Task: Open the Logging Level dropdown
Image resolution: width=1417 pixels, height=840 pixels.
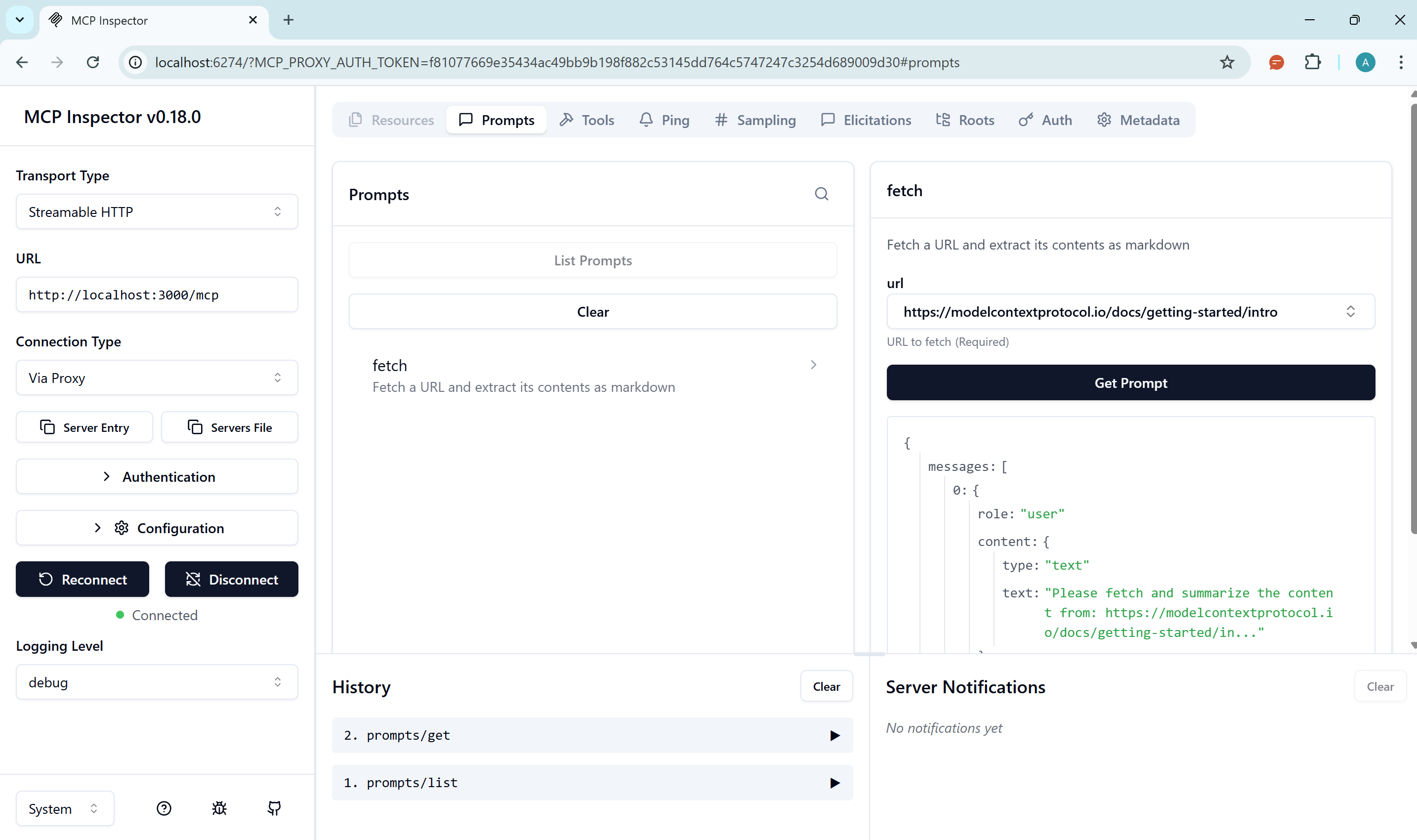Action: coord(156,681)
